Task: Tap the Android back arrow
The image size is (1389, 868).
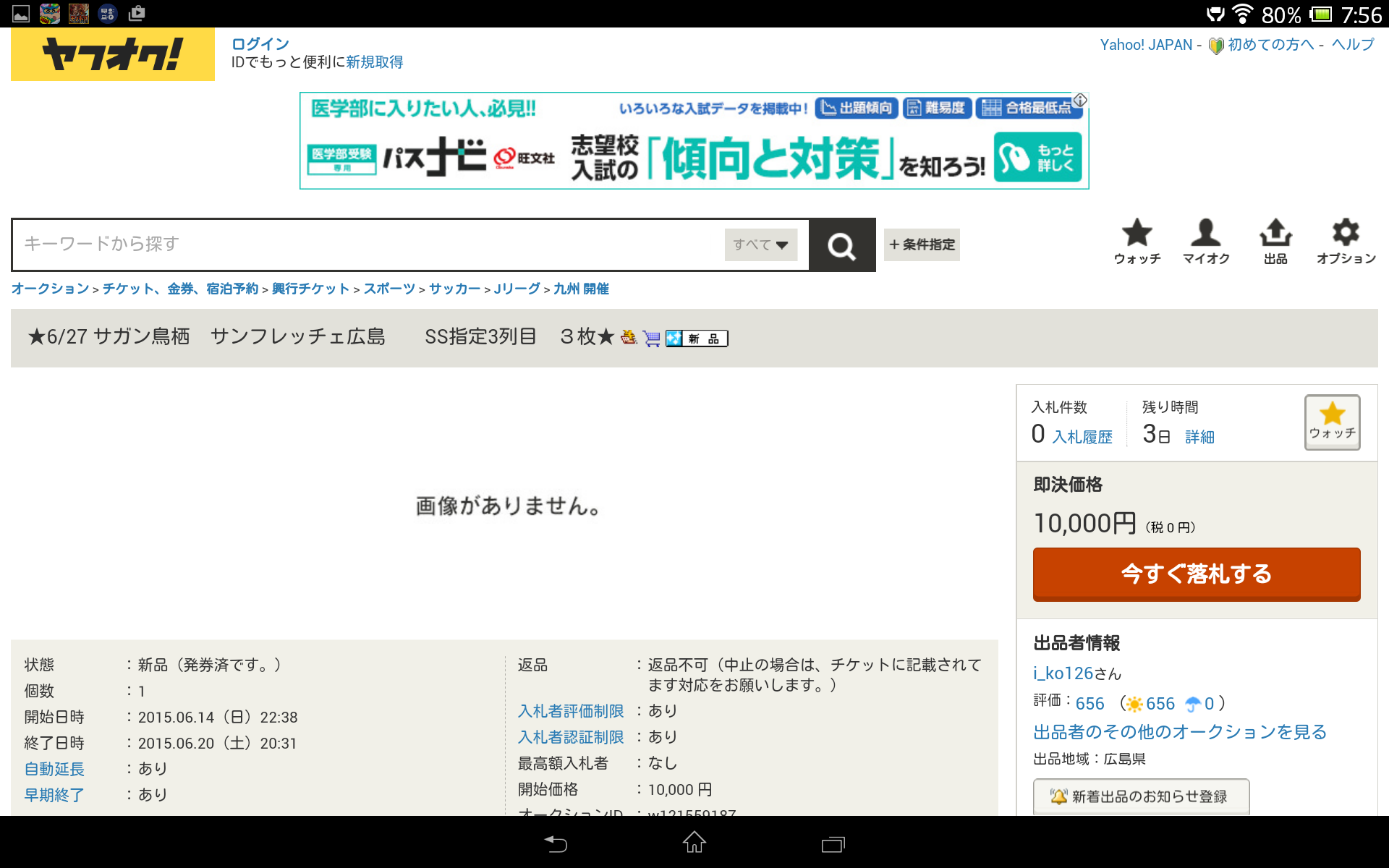Action: (556, 843)
